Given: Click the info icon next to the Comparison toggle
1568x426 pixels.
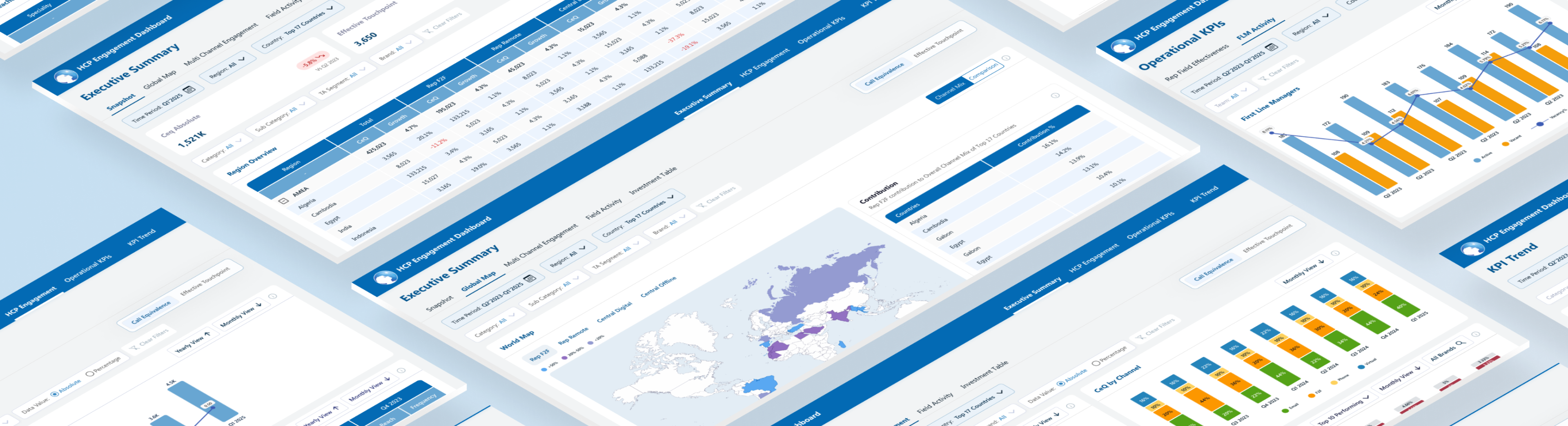Looking at the screenshot, I should [1006, 58].
